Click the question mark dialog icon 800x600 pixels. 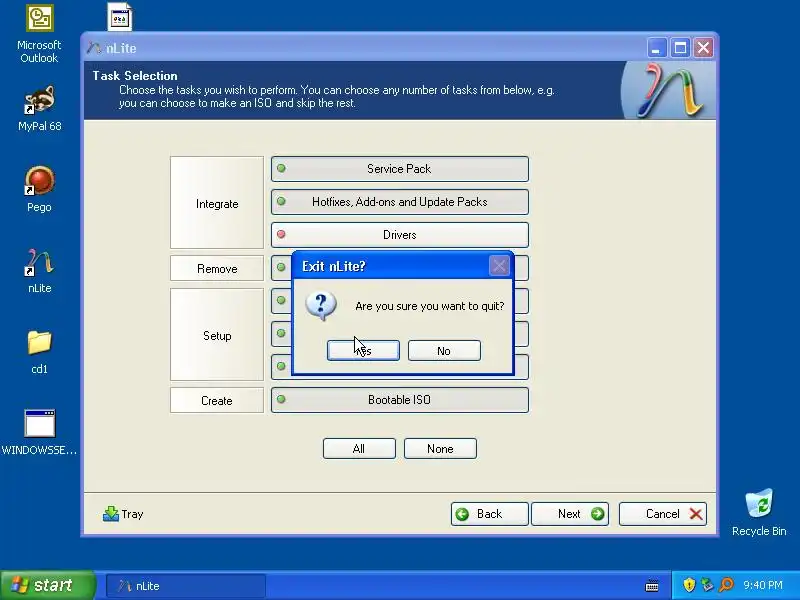321,306
